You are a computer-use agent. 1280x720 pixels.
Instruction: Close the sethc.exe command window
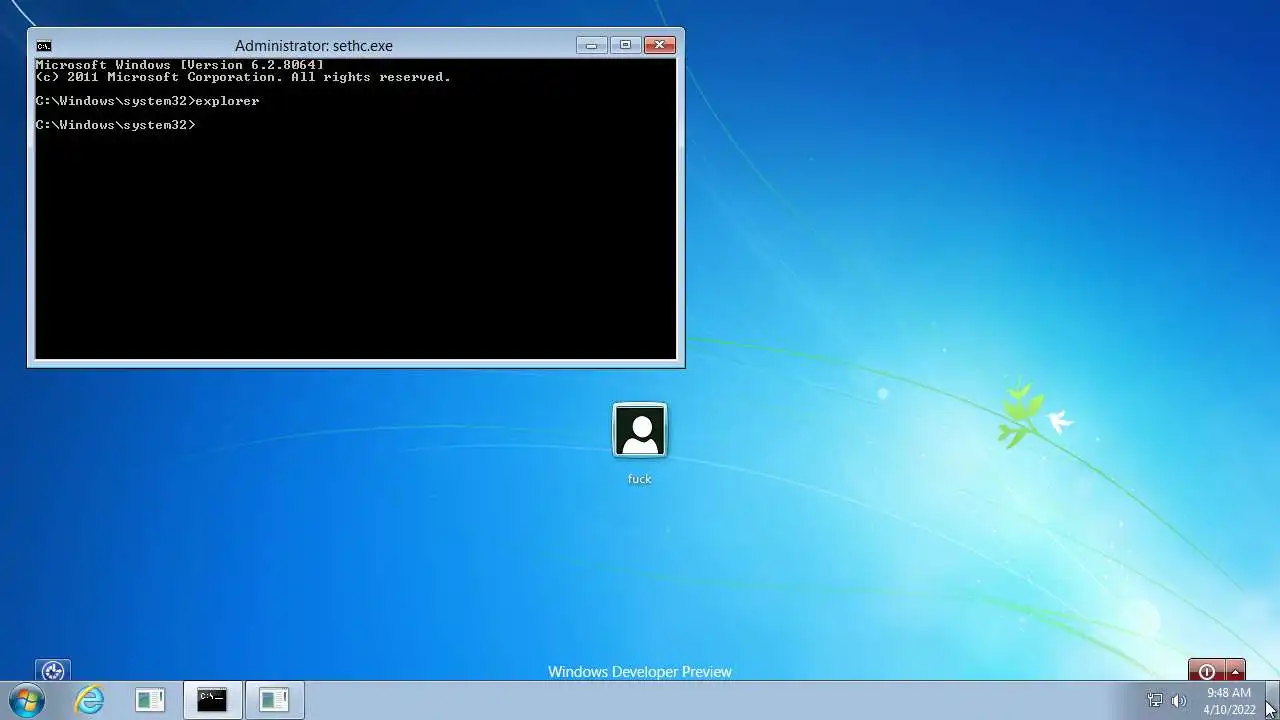click(660, 45)
